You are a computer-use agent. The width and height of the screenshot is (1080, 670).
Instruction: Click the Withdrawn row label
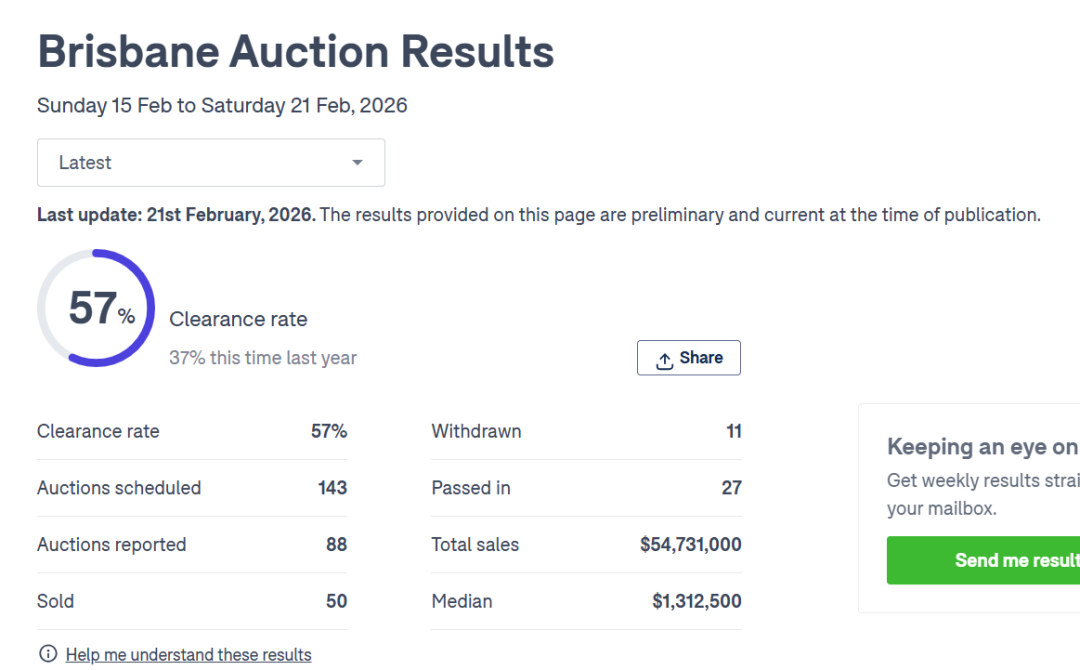[x=476, y=432]
